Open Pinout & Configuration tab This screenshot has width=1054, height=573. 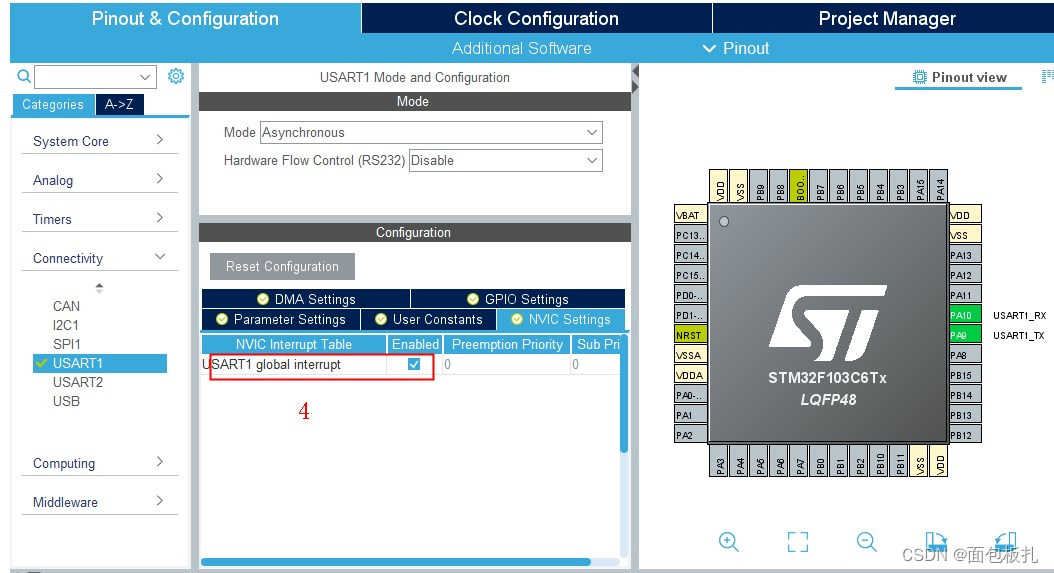coord(186,18)
